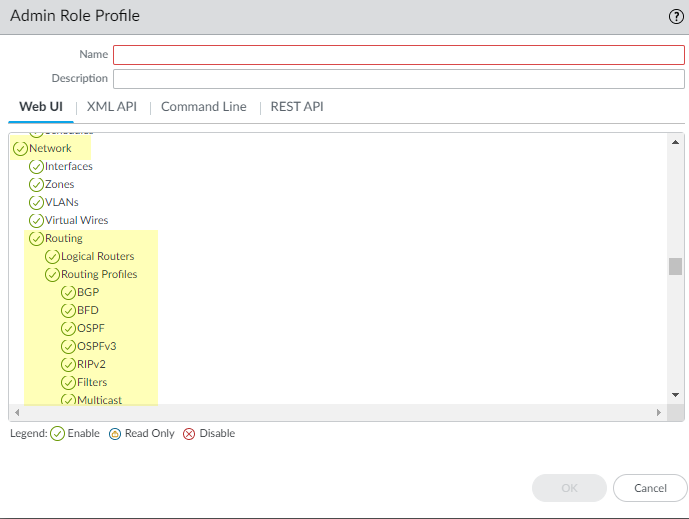Click the horizontal scrollbar left arrow
The height and width of the screenshot is (519, 689).
tap(17, 412)
